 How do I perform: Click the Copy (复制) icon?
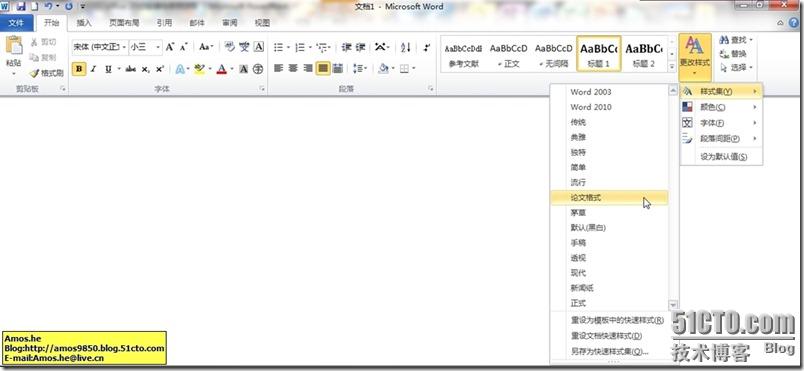pyautogui.click(x=34, y=57)
